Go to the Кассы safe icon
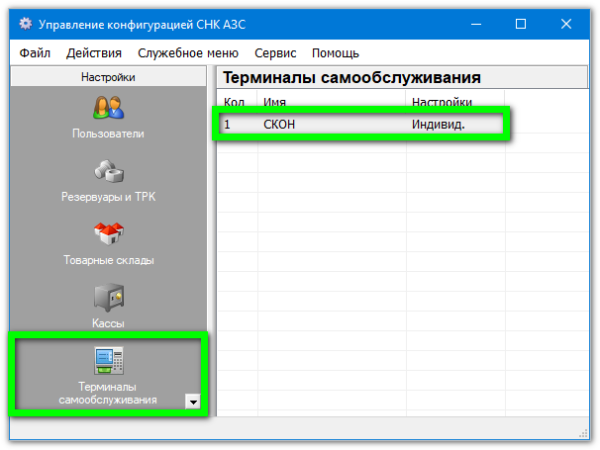600x450 pixels. [x=108, y=298]
